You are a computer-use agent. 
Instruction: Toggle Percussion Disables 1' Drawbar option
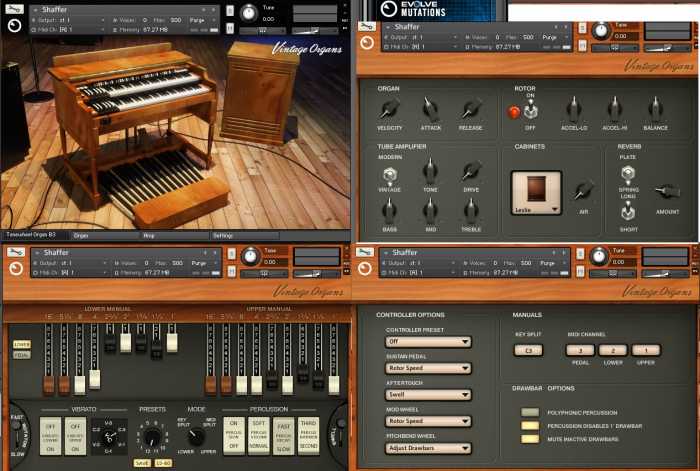[530, 426]
